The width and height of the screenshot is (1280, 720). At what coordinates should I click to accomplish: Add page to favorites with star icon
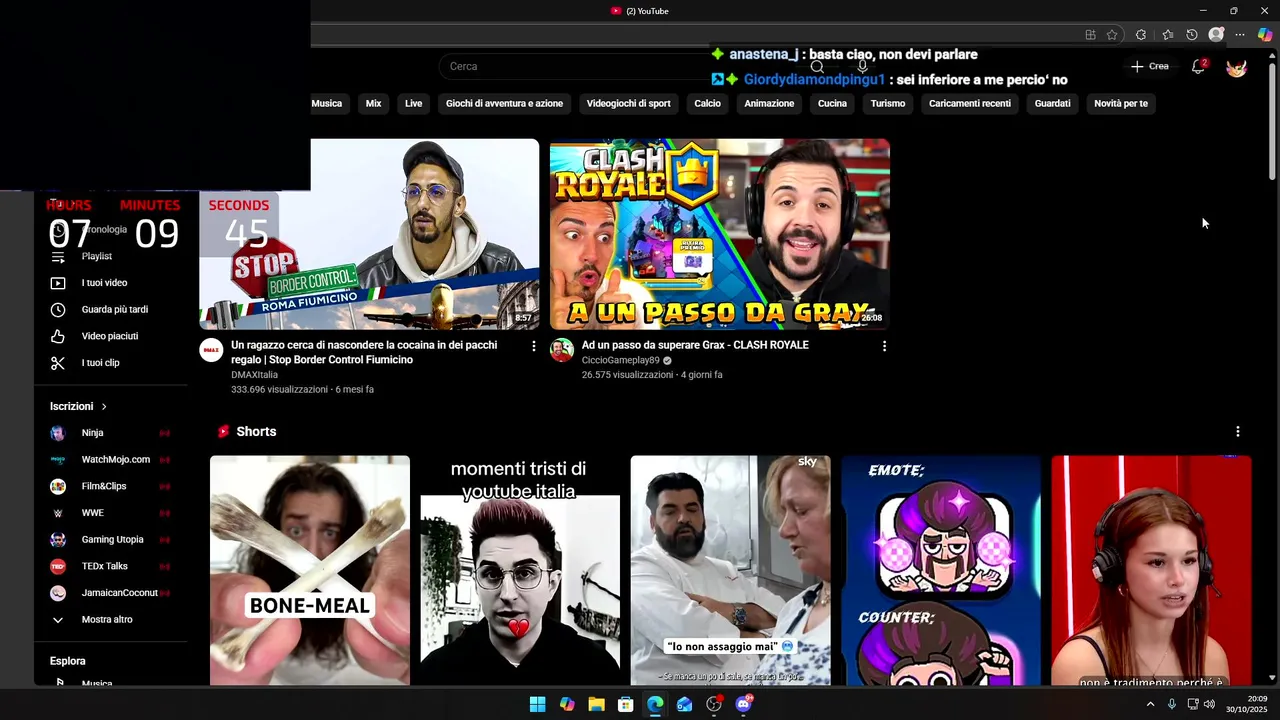[x=1112, y=35]
